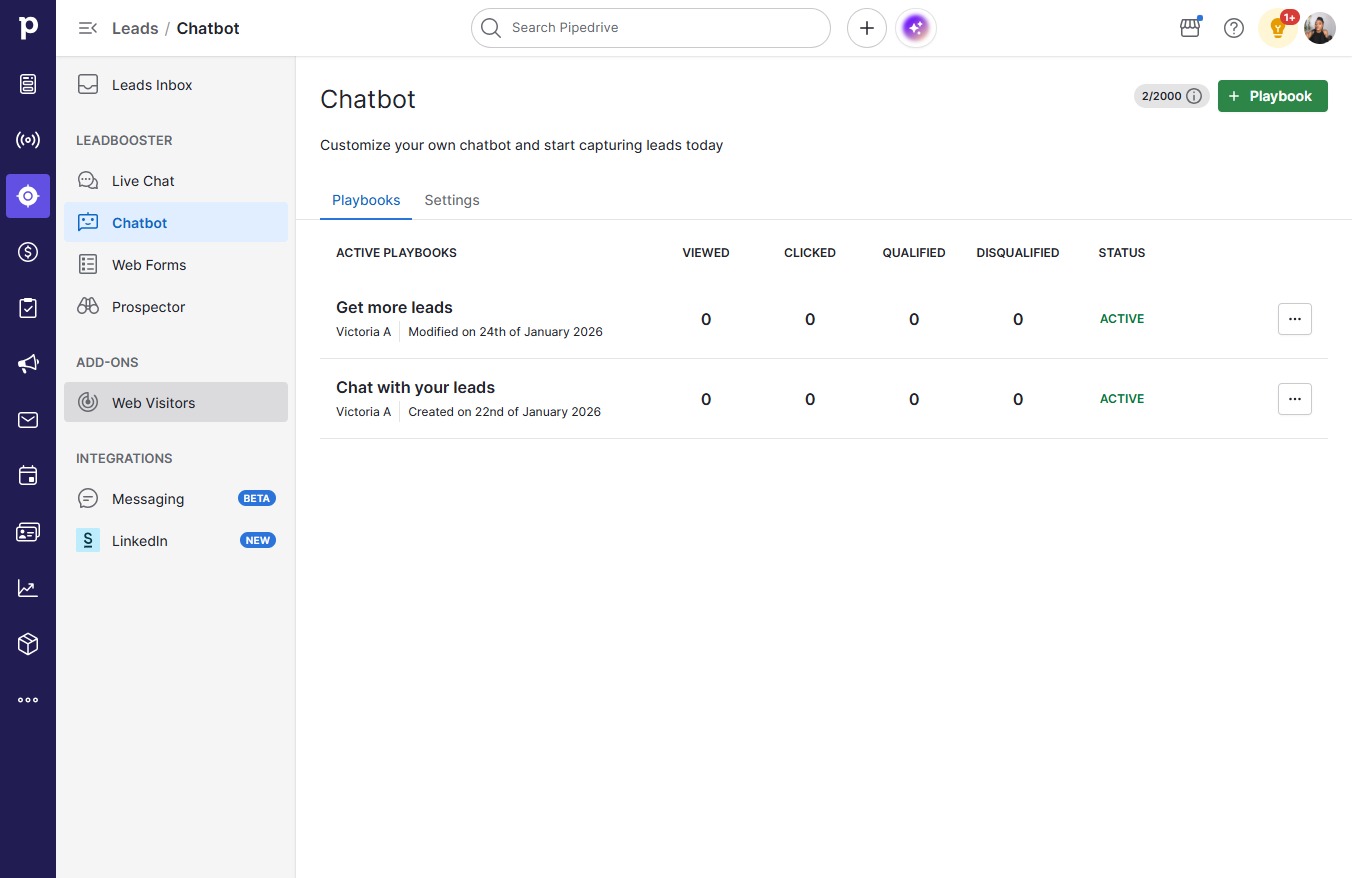Click the BETA badge next to Messaging
The image size is (1352, 878).
[x=257, y=498]
